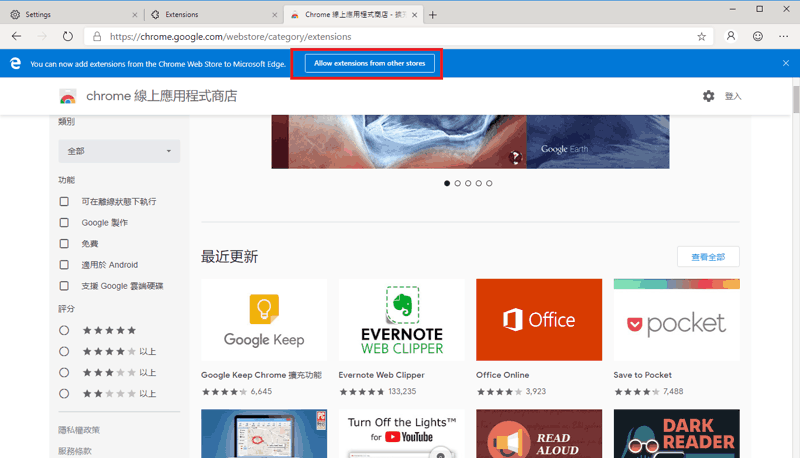Image resolution: width=800 pixels, height=458 pixels.
Task: Select the five-star rating radio button
Action: click(x=64, y=330)
